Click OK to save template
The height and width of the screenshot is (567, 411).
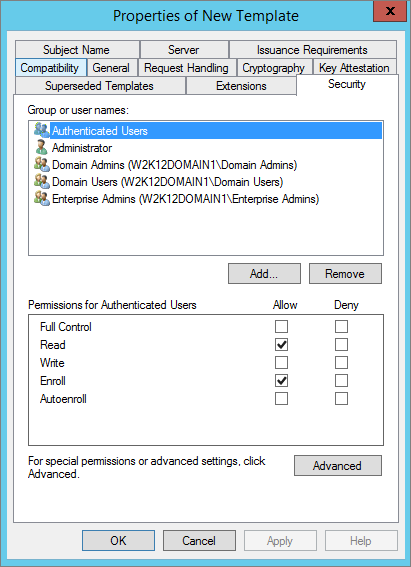[119, 541]
